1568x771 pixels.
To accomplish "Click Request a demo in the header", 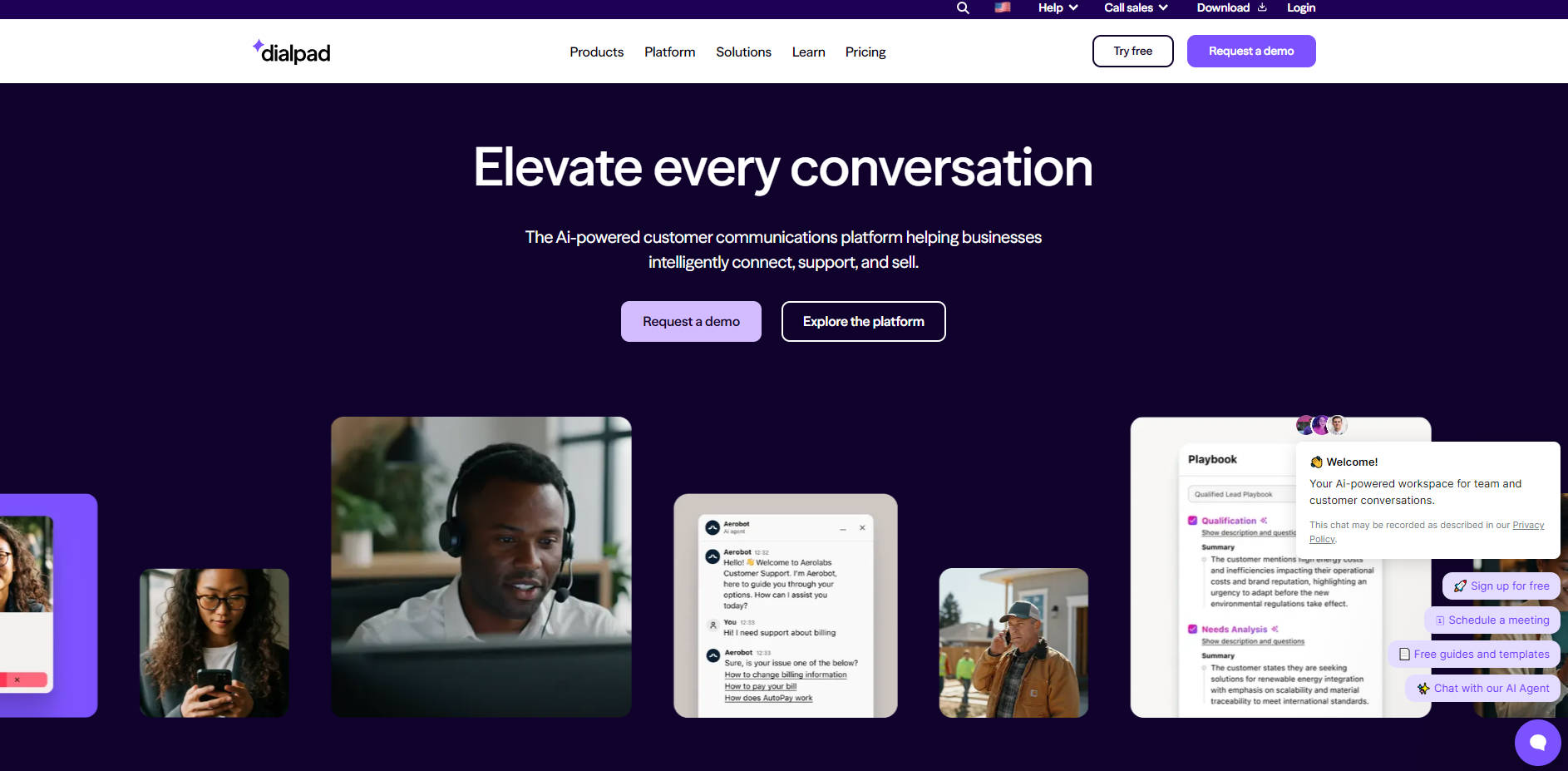I will click(x=1250, y=51).
